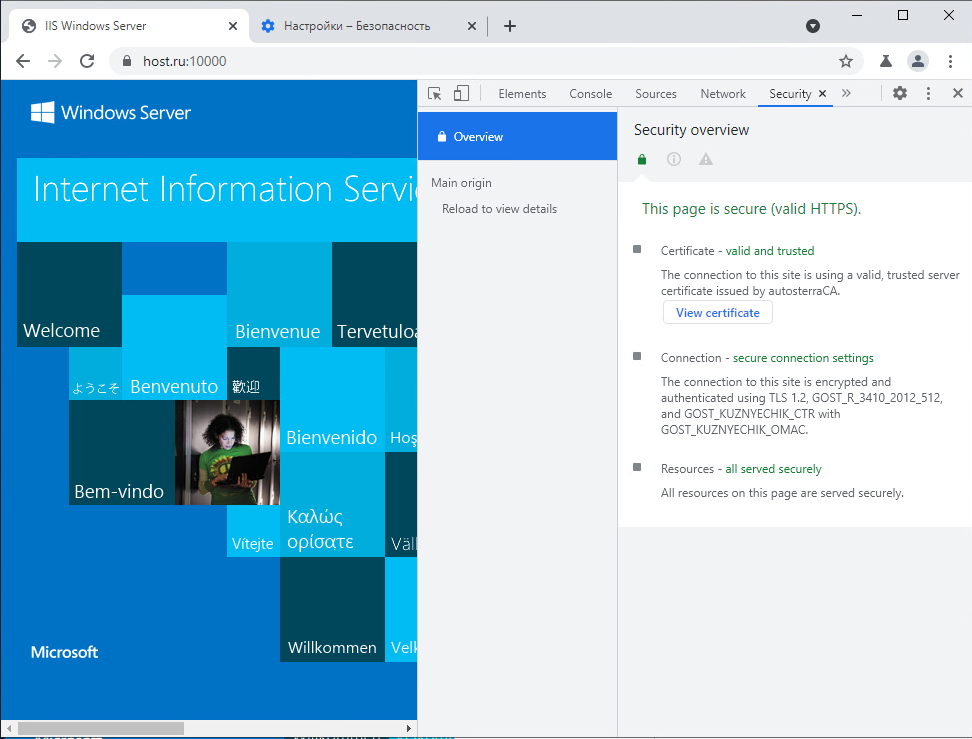
Task: Click the info circle security indicator
Action: (x=674, y=159)
